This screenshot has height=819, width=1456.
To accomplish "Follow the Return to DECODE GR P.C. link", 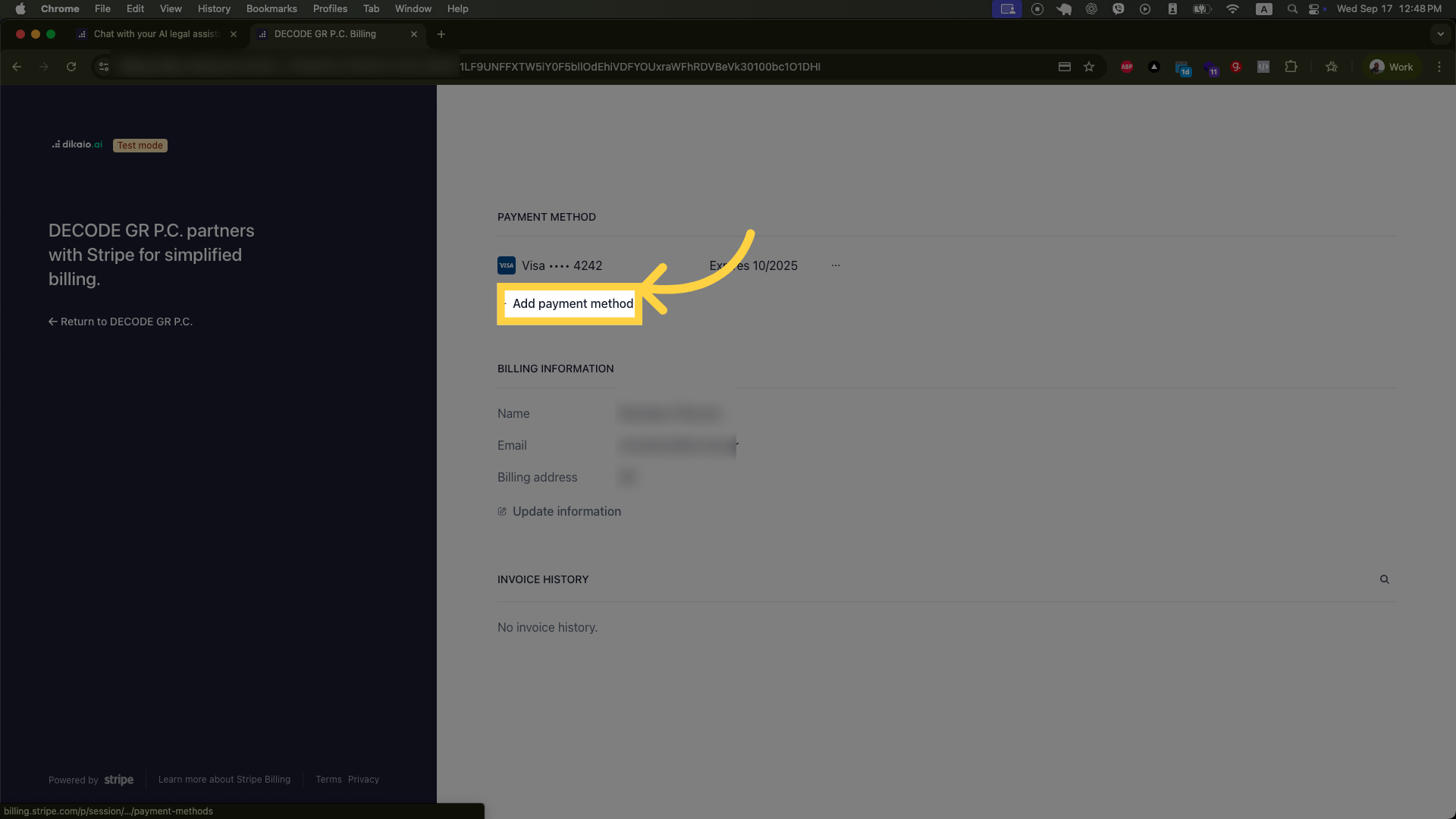I will point(120,321).
